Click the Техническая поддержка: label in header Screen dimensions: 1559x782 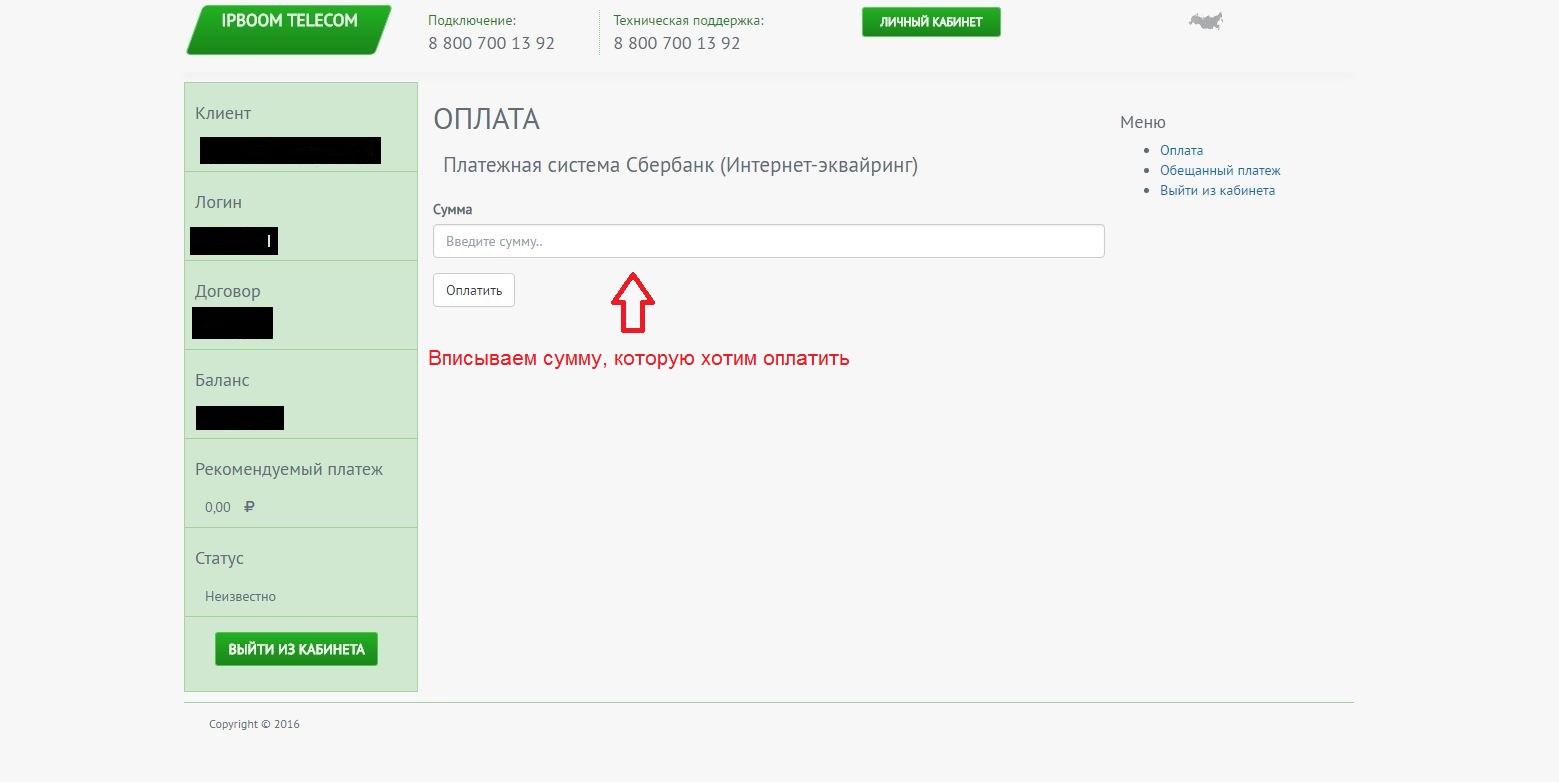tap(689, 20)
